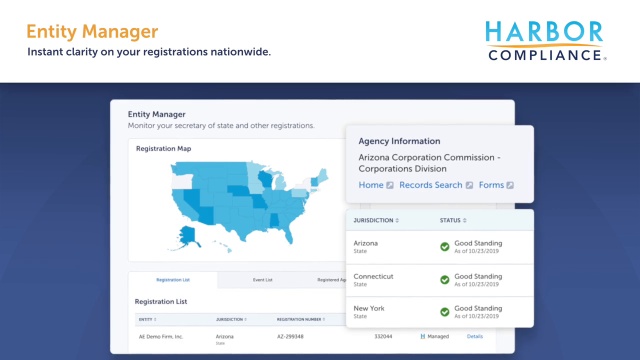
Task: Click the external-link icon beside Forms
Action: (x=510, y=185)
